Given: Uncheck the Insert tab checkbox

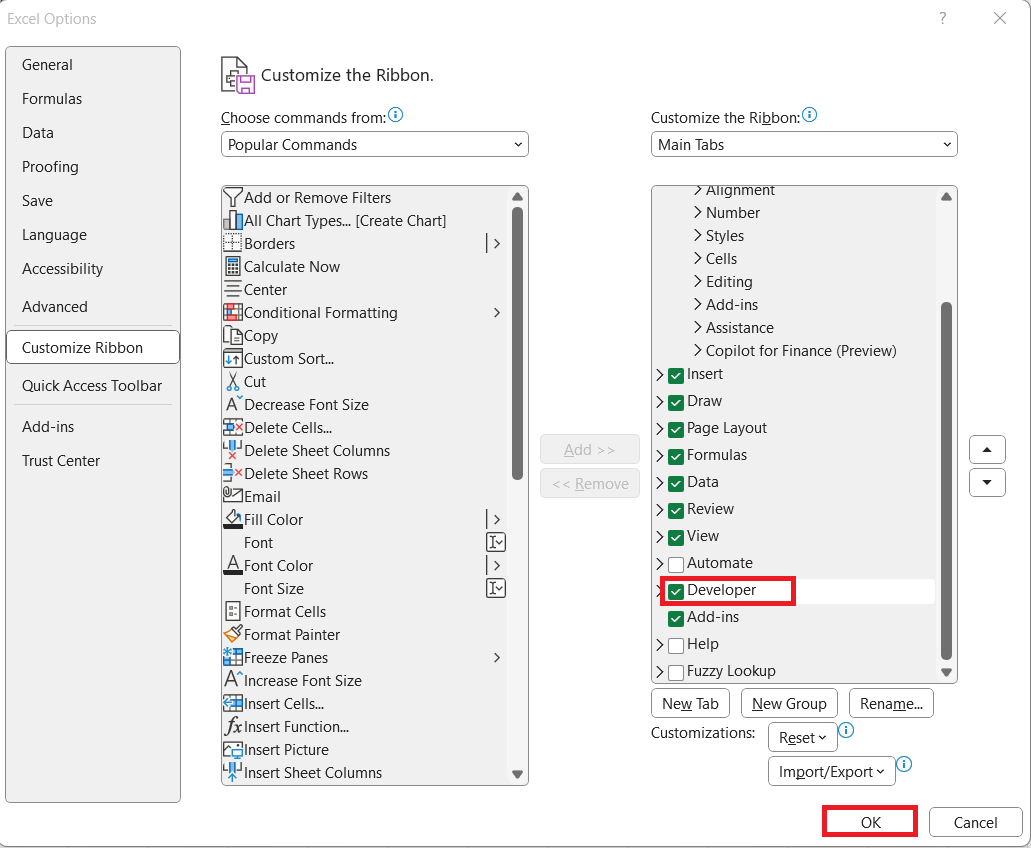Looking at the screenshot, I should pyautogui.click(x=675, y=375).
